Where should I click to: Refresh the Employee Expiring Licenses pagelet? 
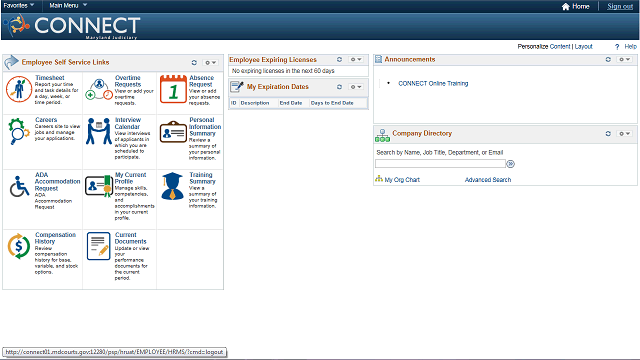click(339, 60)
